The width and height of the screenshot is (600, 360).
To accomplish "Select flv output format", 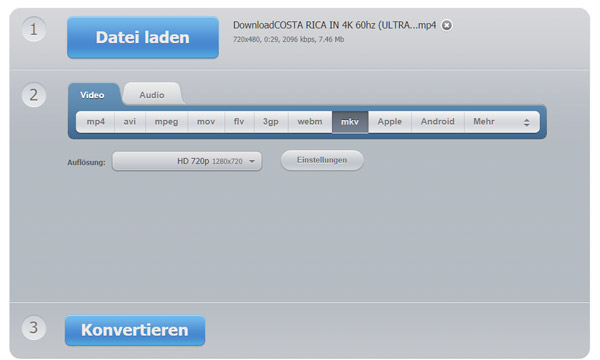I will [239, 122].
